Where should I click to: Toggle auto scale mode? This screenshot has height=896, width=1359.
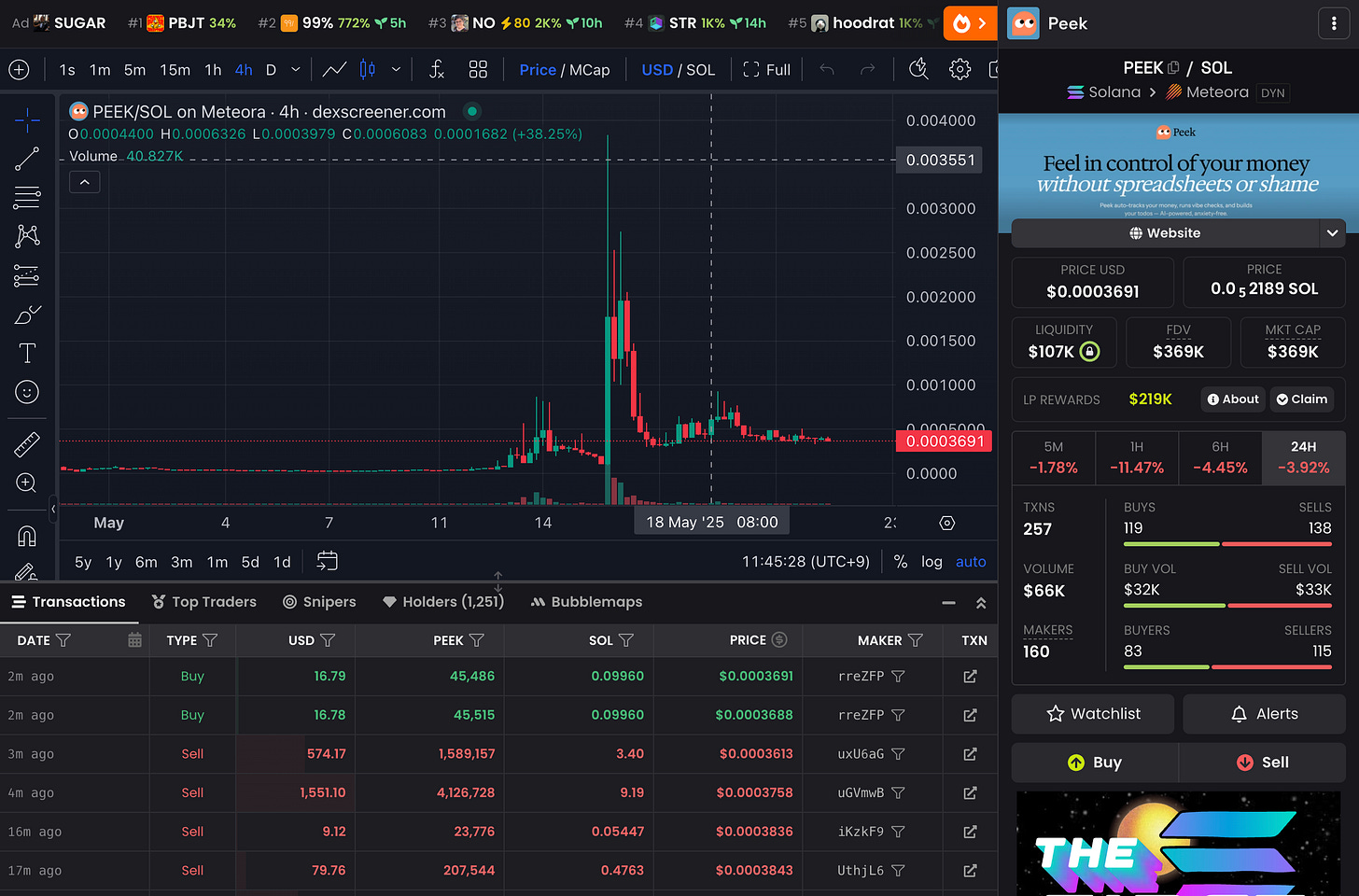971,562
